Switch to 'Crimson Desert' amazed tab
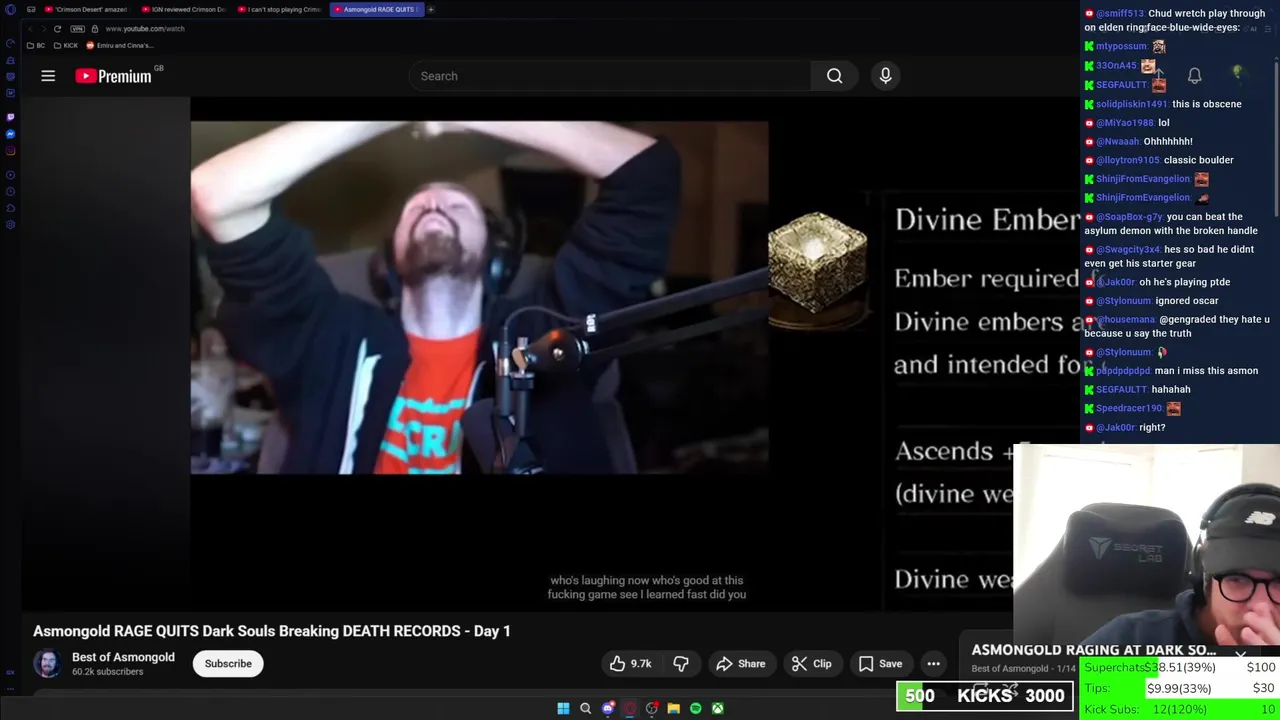Screen dimensions: 1280x720 pyautogui.click(x=85, y=9)
